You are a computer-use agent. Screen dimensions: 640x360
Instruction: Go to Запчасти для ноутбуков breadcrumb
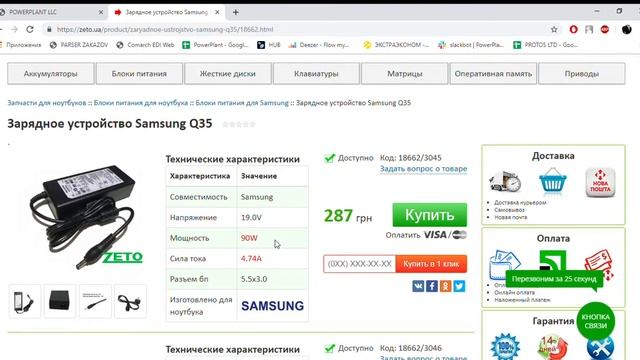pyautogui.click(x=47, y=103)
